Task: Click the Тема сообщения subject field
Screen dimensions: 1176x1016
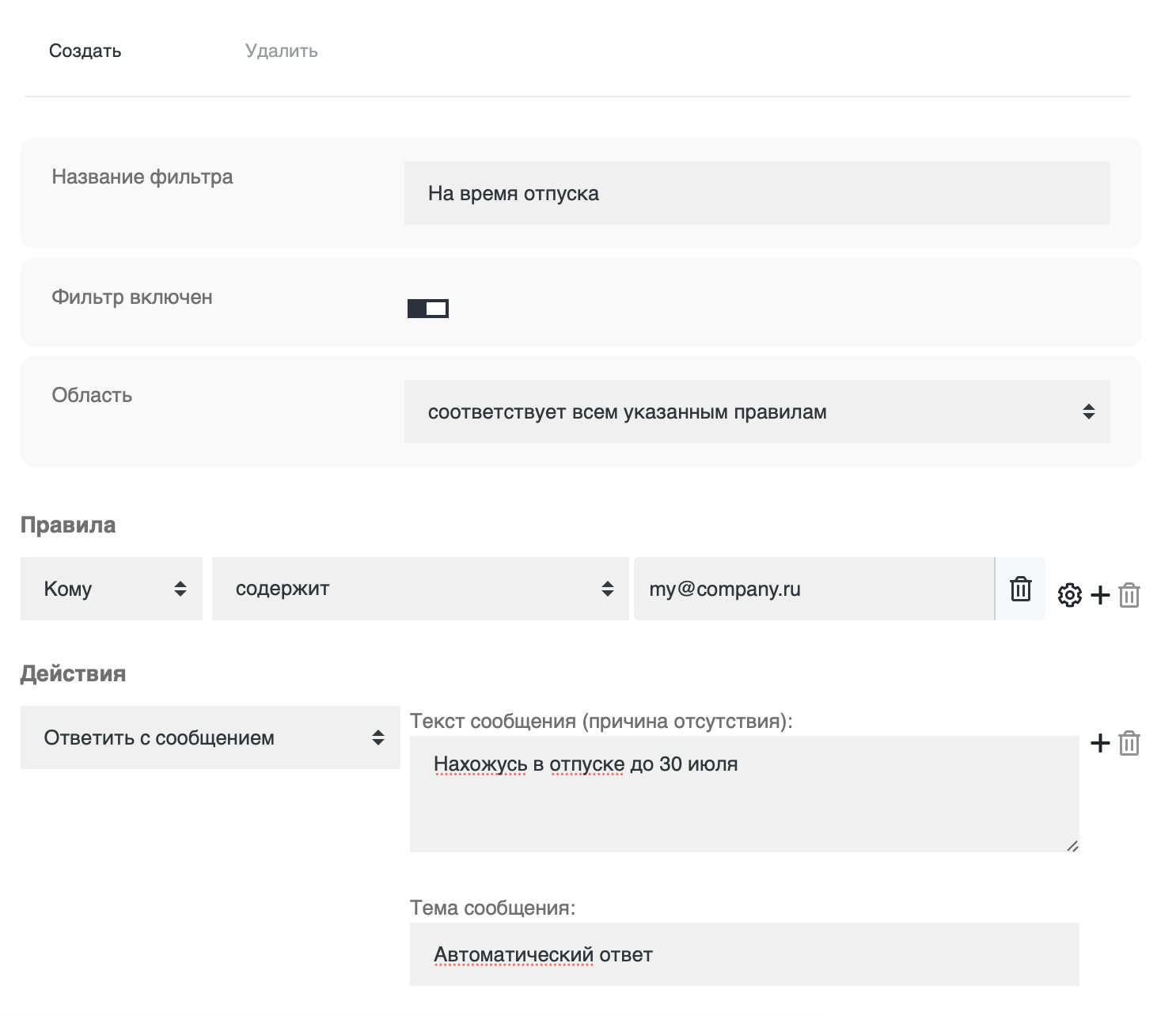Action: 744,954
